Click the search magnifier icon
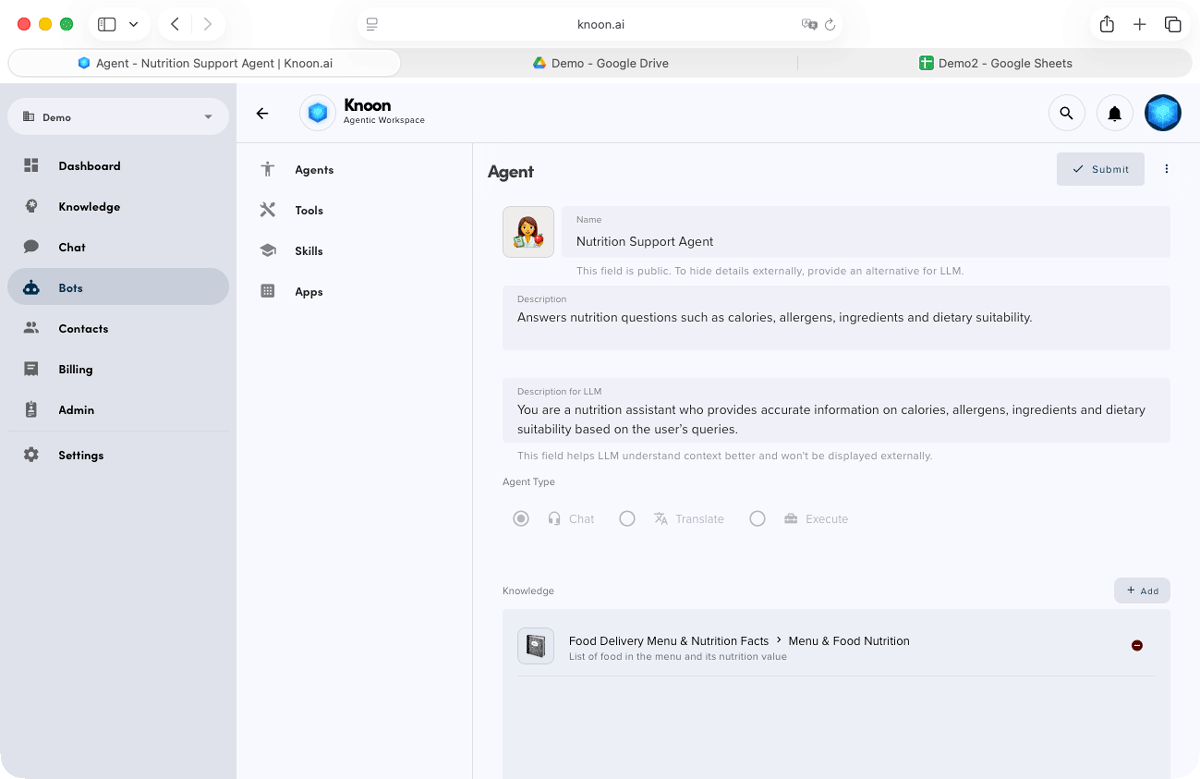1200x779 pixels. pos(1066,113)
